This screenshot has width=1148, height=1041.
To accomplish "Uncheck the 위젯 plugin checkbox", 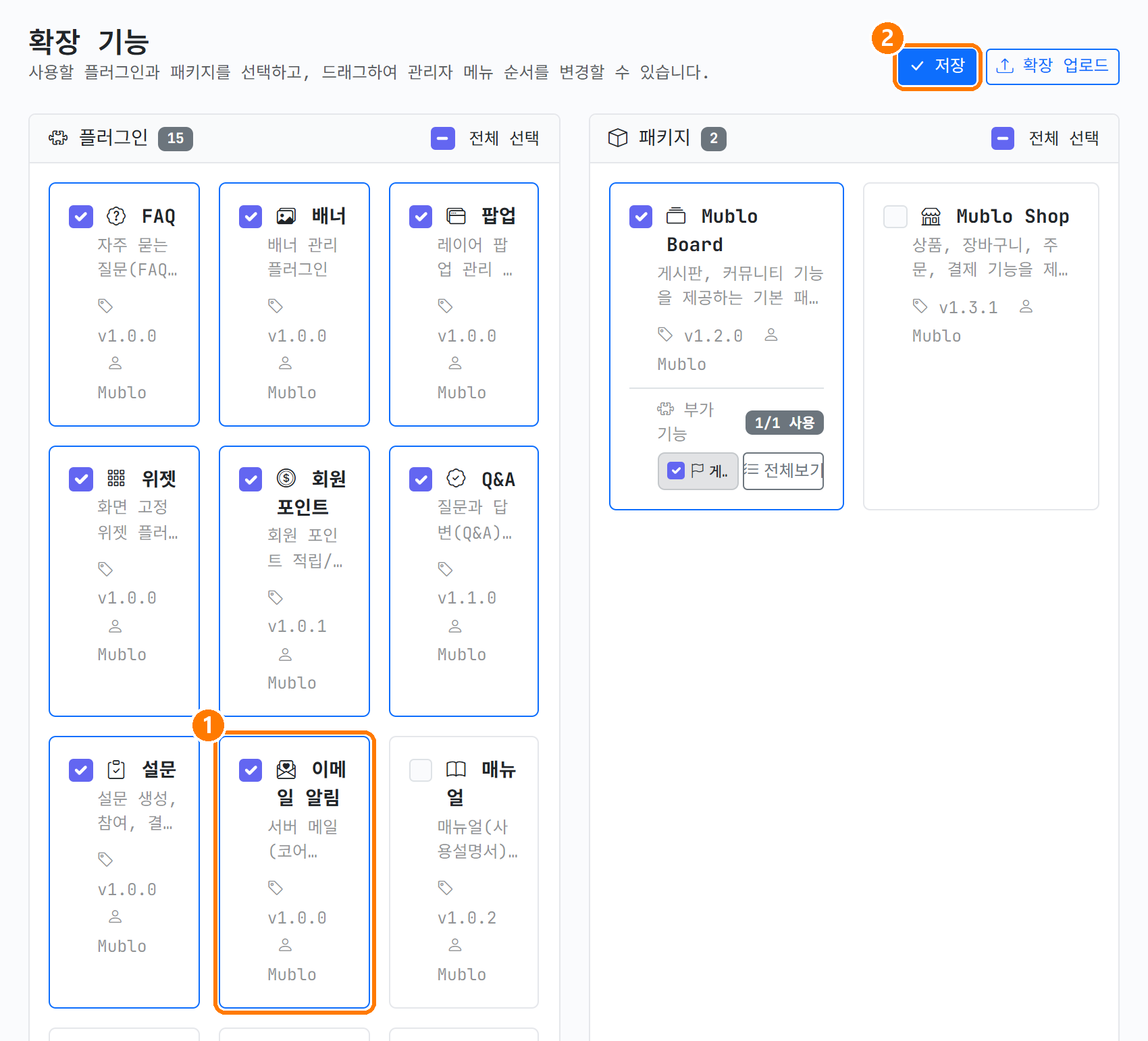I will (x=81, y=479).
